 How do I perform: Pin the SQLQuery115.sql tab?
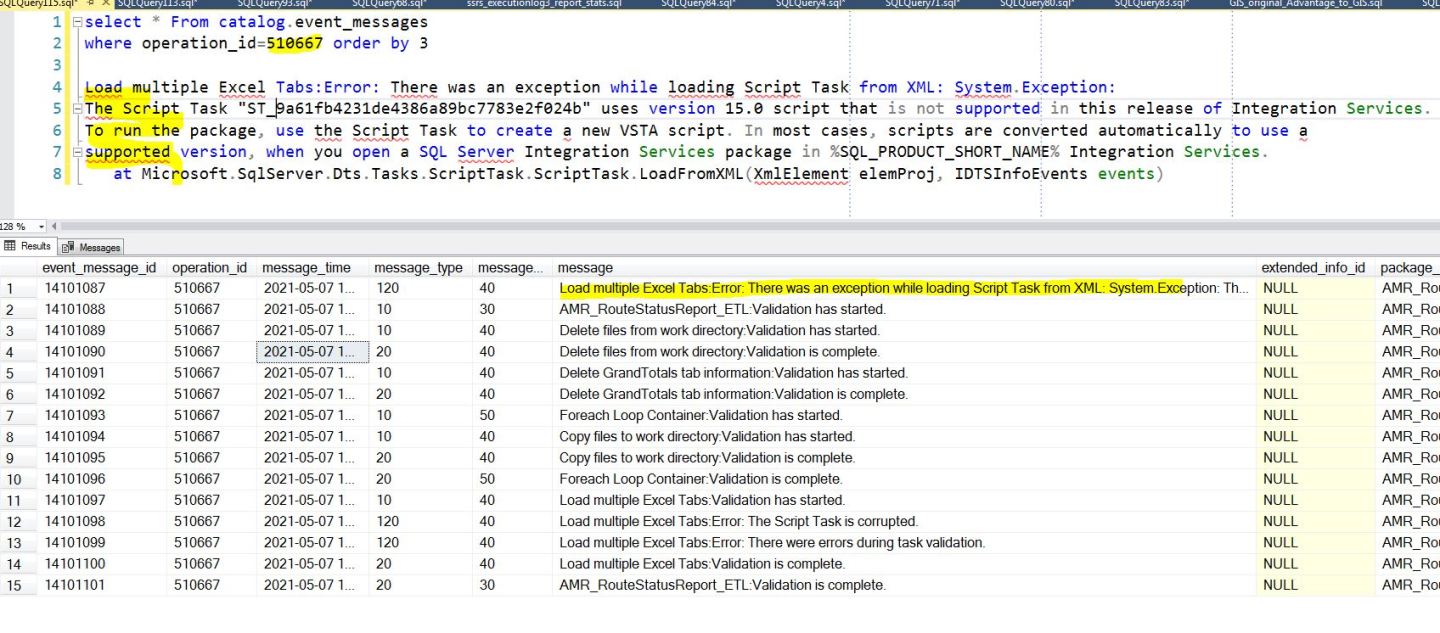click(91, 4)
